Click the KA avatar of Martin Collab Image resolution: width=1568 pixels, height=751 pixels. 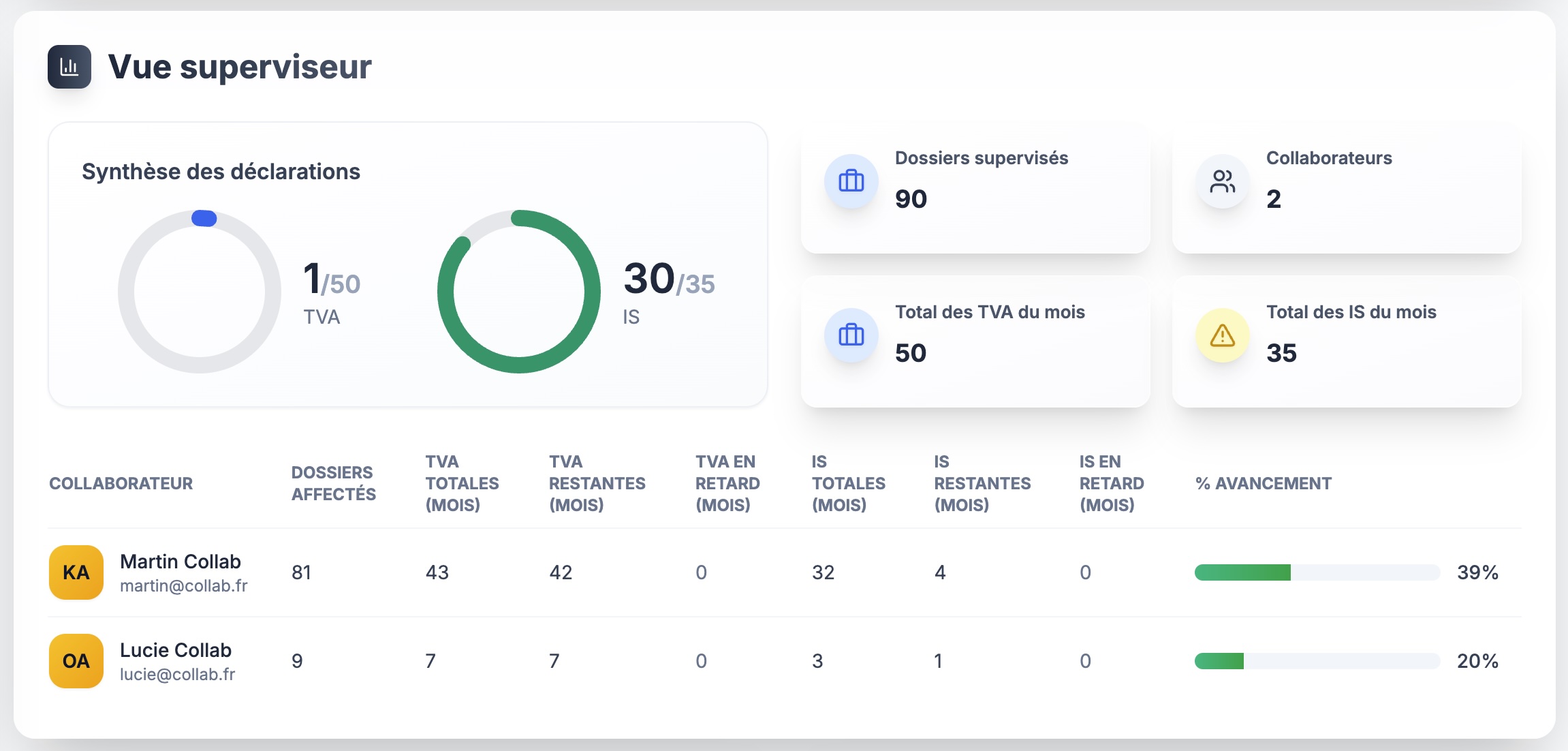[x=76, y=572]
